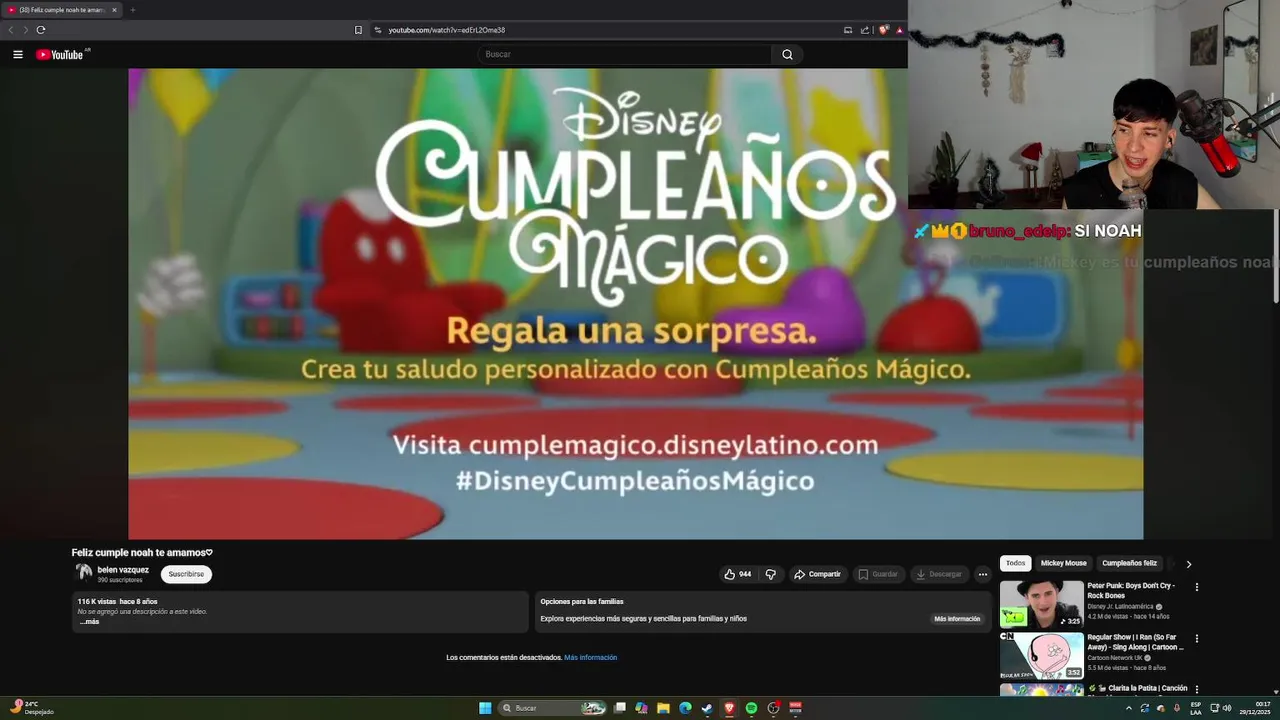
Task: Open Regular Show I Ran Sing Along title
Action: click(1135, 642)
